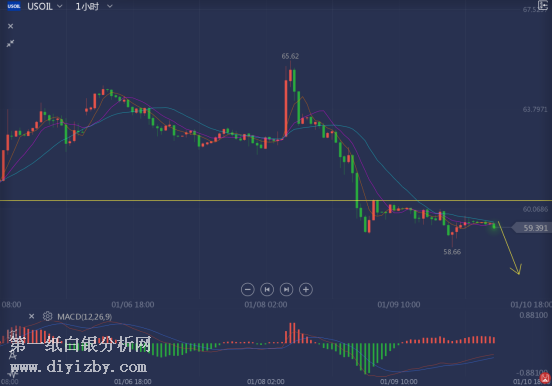
Task: Click the top-right panel toggle icon
Action: 543,5
